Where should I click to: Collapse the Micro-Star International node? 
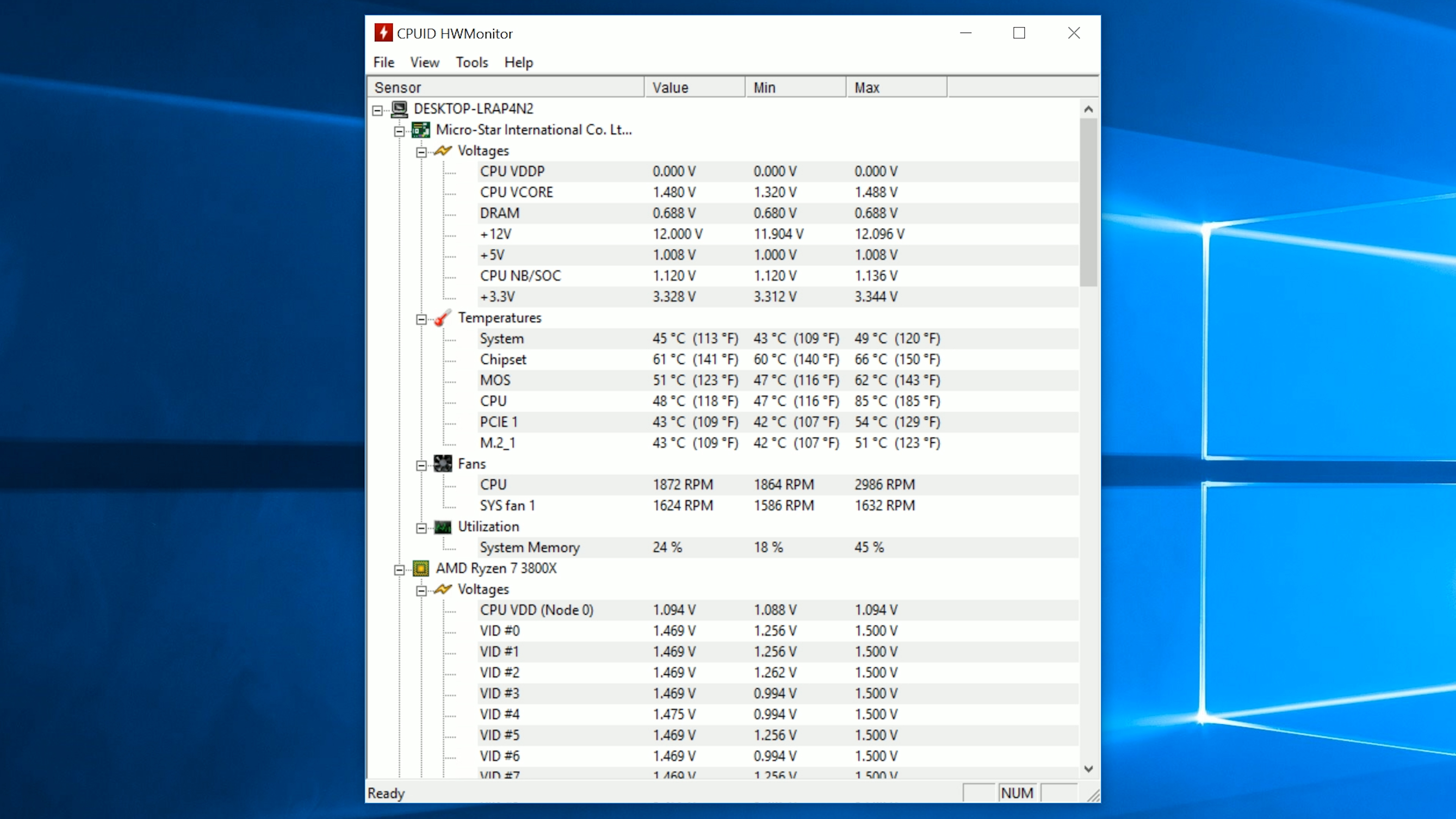[x=399, y=131]
